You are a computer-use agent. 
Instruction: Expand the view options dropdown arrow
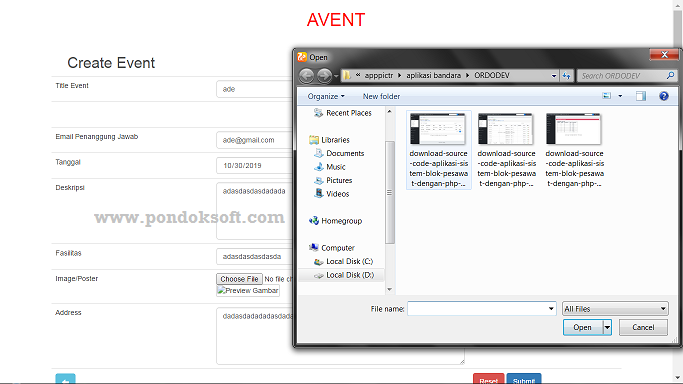click(x=620, y=96)
